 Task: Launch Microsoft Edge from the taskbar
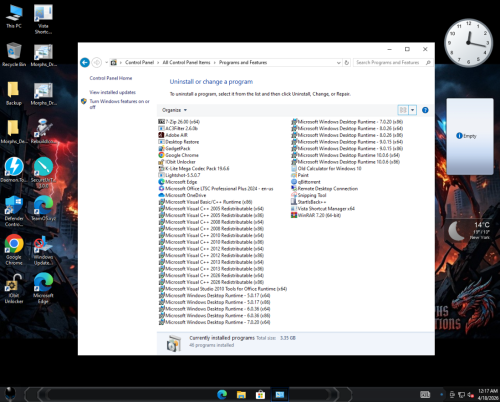point(222,395)
